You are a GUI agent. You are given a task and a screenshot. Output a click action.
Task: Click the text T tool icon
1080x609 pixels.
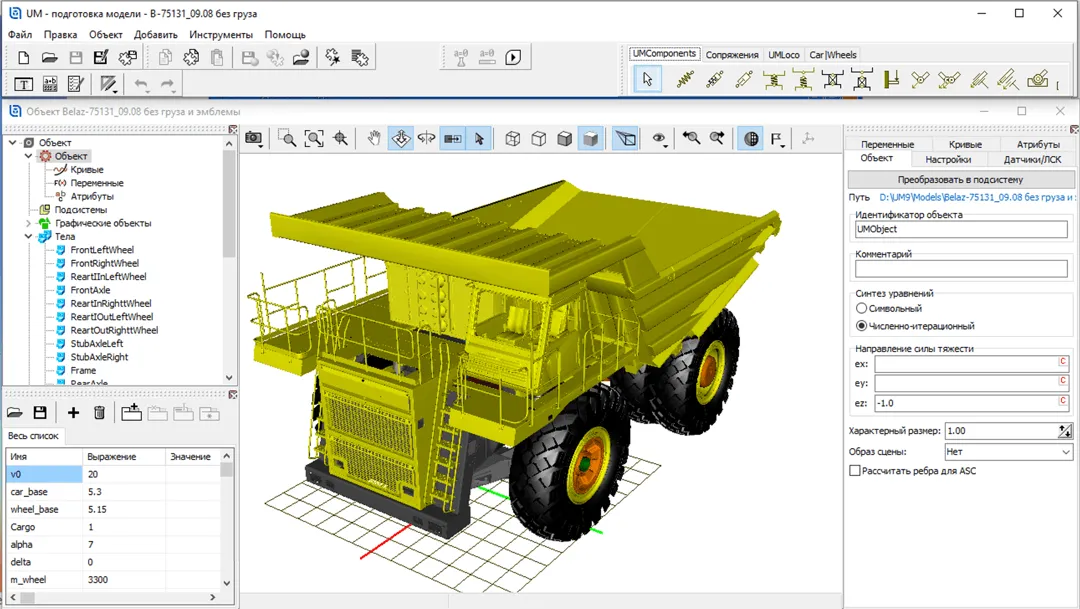(23, 84)
